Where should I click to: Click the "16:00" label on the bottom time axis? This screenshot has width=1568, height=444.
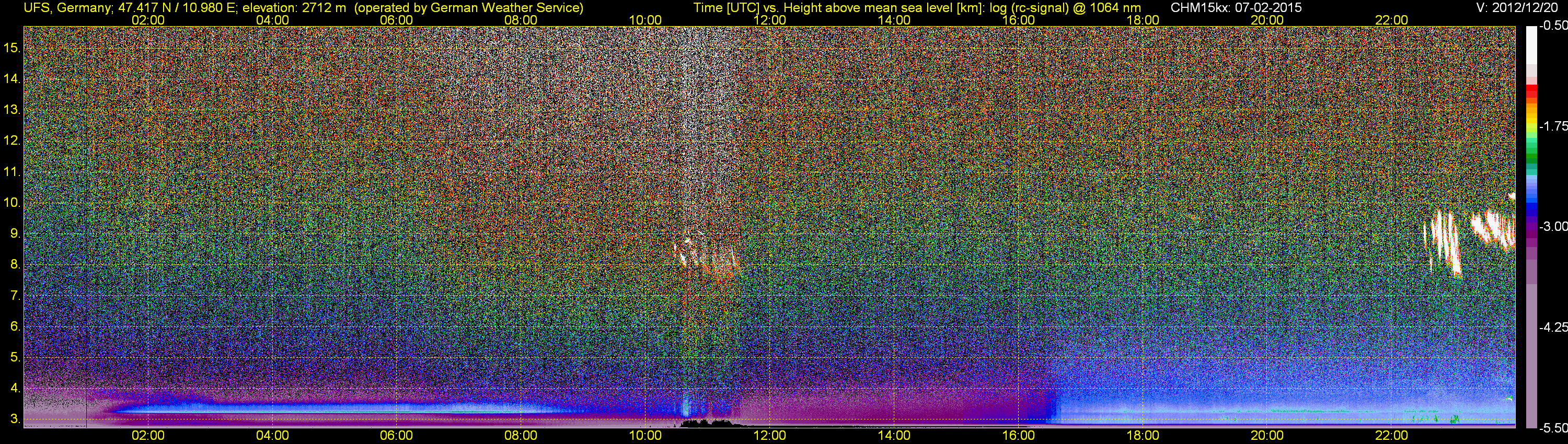[x=1018, y=436]
